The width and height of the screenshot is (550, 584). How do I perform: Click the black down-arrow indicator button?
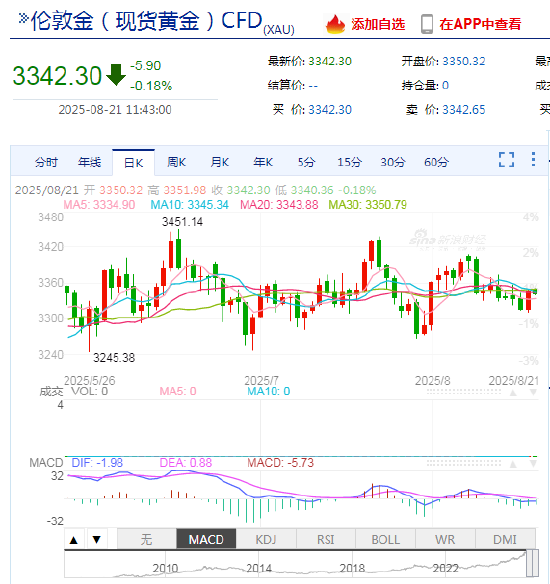point(97,539)
